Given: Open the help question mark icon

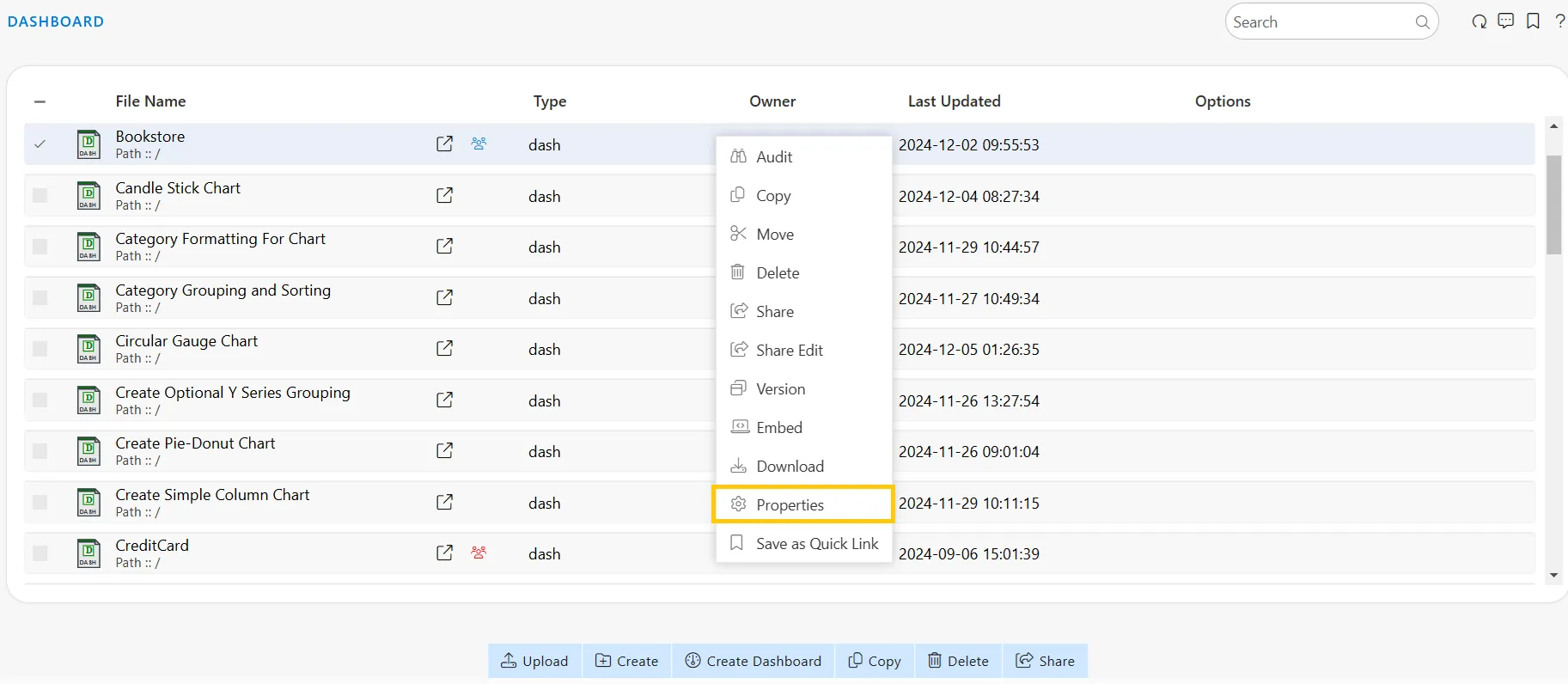Looking at the screenshot, I should 1560,21.
